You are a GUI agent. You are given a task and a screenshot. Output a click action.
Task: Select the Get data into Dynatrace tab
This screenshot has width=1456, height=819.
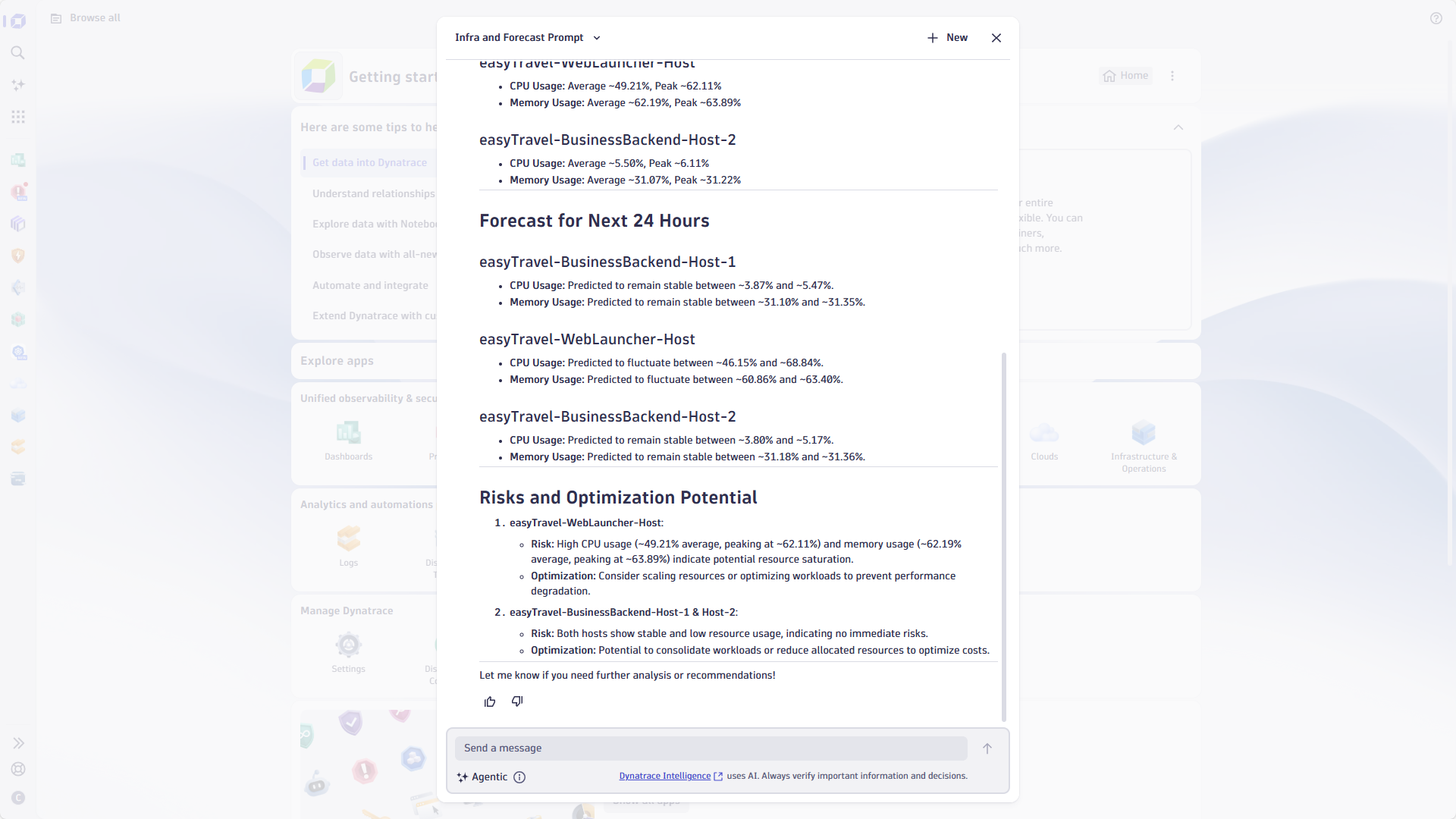pos(369,162)
